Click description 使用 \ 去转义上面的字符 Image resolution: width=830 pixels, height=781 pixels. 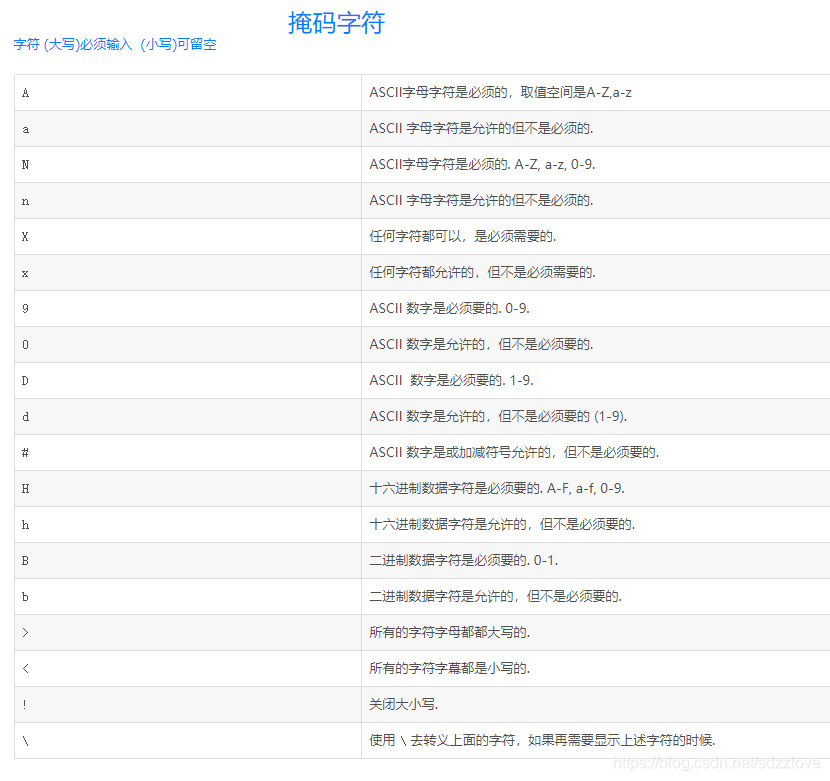tap(442, 741)
